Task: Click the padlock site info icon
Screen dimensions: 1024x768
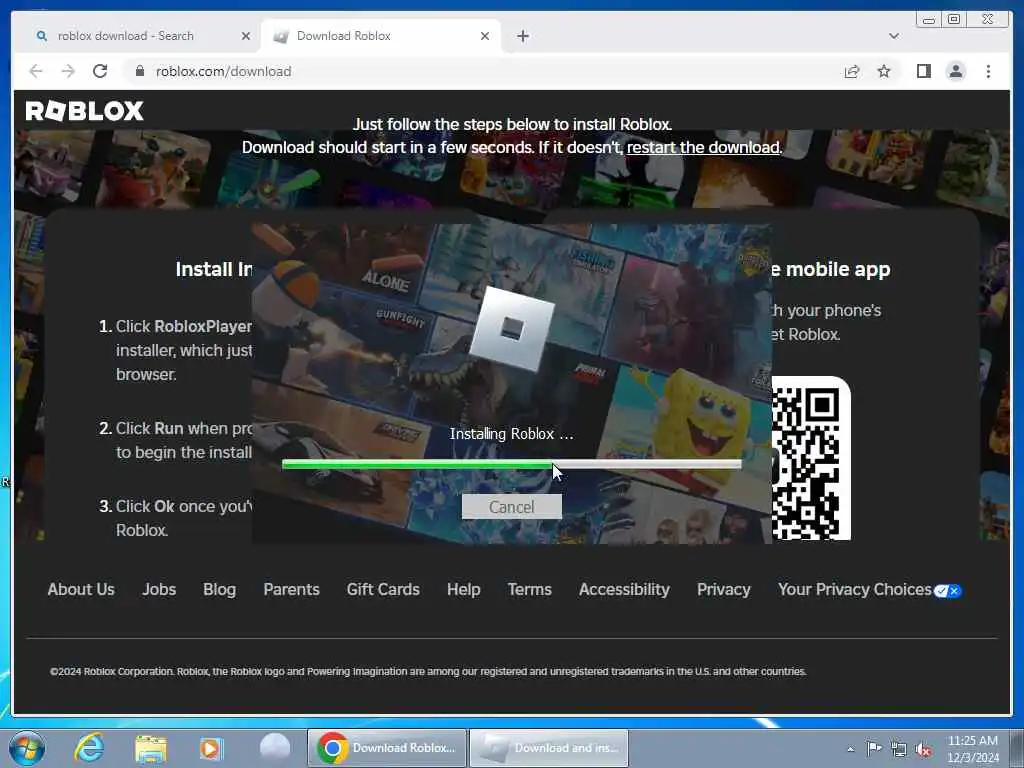Action: click(x=140, y=71)
